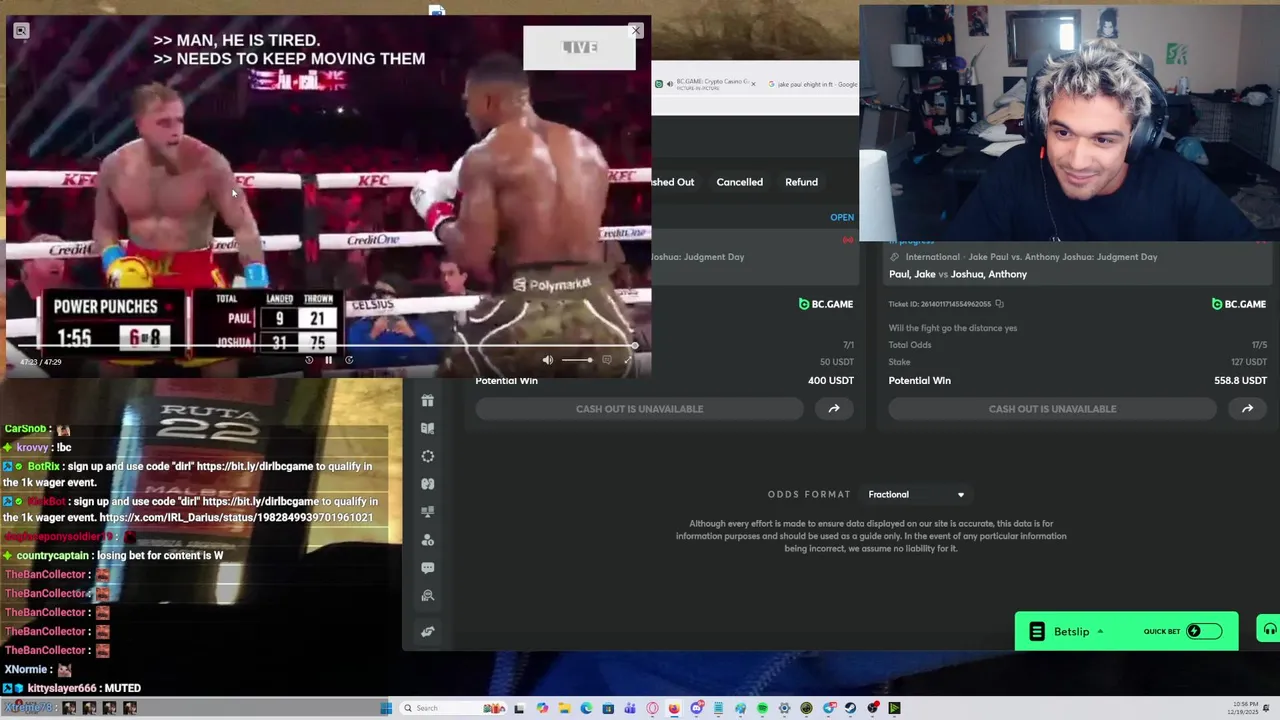Skip forward using the forward-skip icon
The image size is (1280, 720).
[x=349, y=360]
